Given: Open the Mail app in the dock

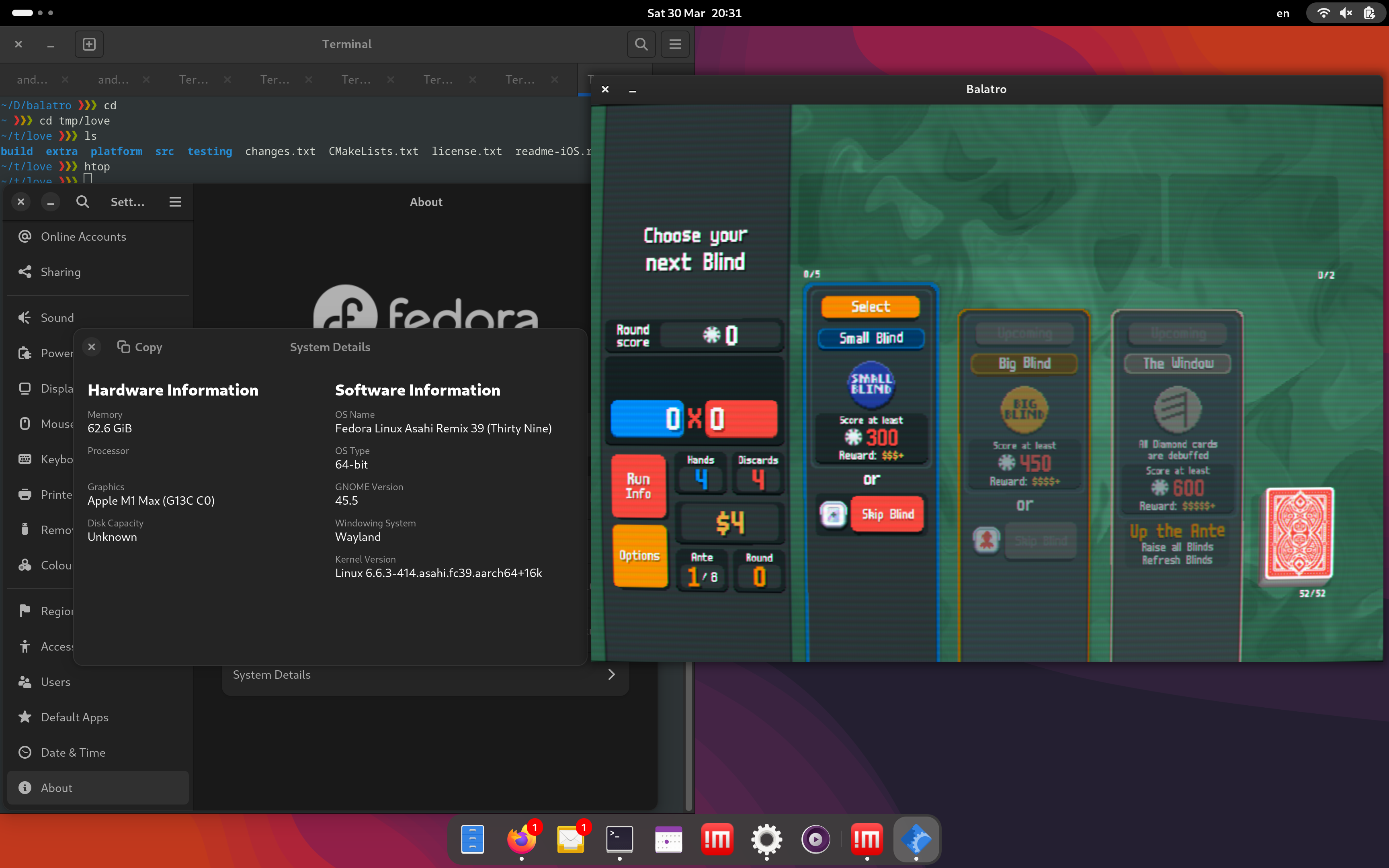Looking at the screenshot, I should coord(571,840).
